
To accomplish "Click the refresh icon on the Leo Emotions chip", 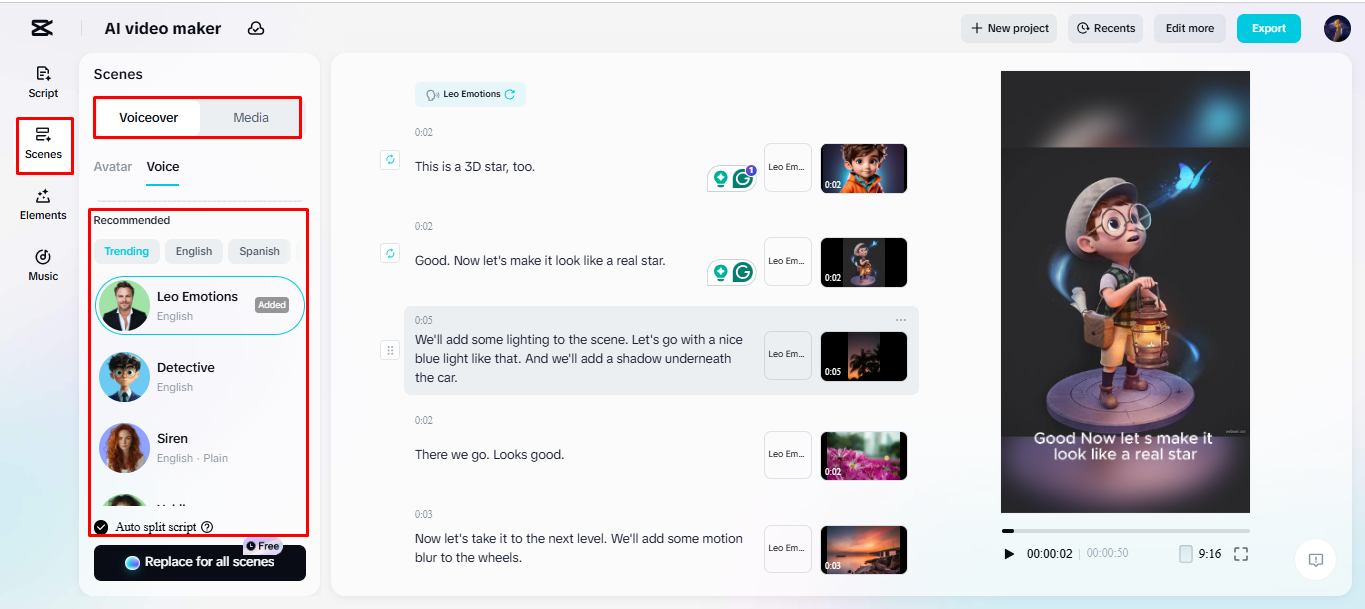I will [509, 93].
